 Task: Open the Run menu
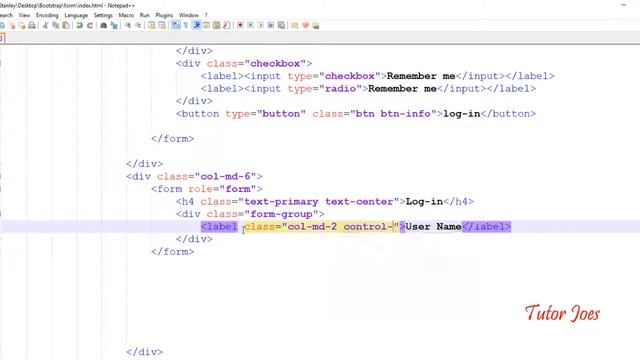[x=144, y=15]
